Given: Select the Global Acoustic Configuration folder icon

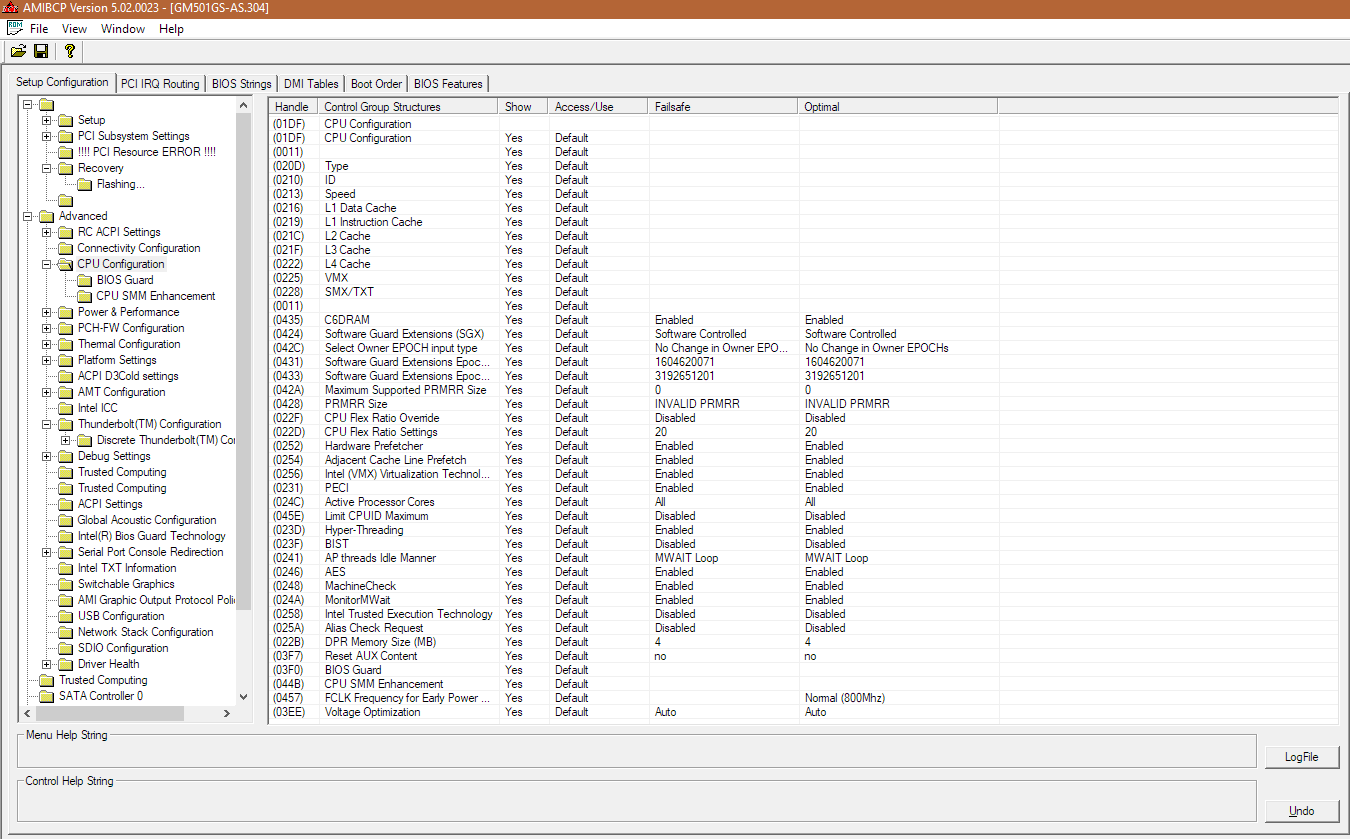Looking at the screenshot, I should point(65,520).
